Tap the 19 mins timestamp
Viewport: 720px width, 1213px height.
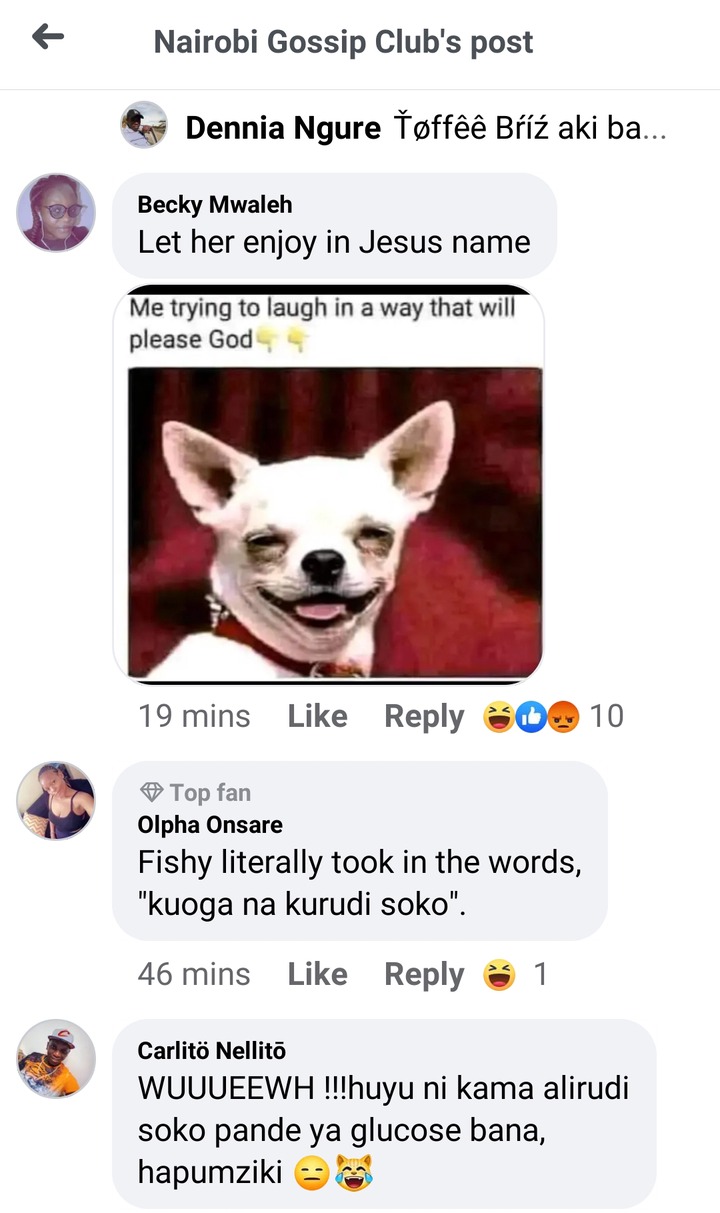point(194,716)
